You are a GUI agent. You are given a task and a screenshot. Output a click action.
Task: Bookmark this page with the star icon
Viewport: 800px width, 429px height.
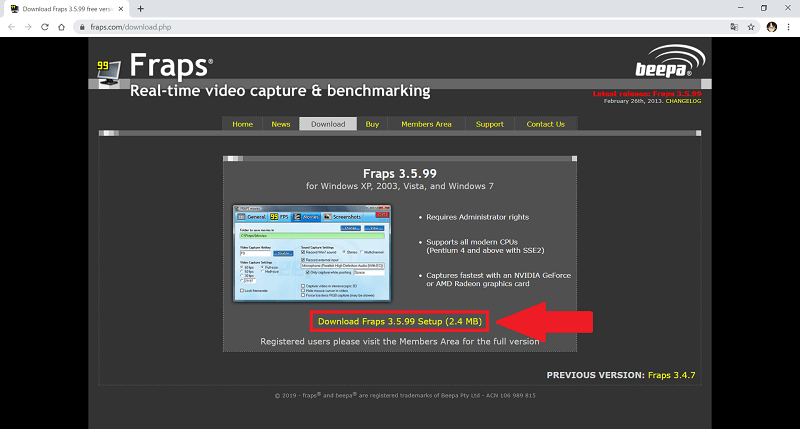coord(751,26)
